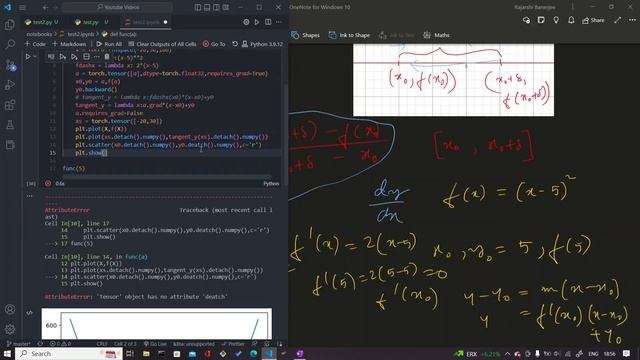Image resolution: width=640 pixels, height=360 pixels.
Task: Execute cell and below icon
Action: [x=74, y=57]
